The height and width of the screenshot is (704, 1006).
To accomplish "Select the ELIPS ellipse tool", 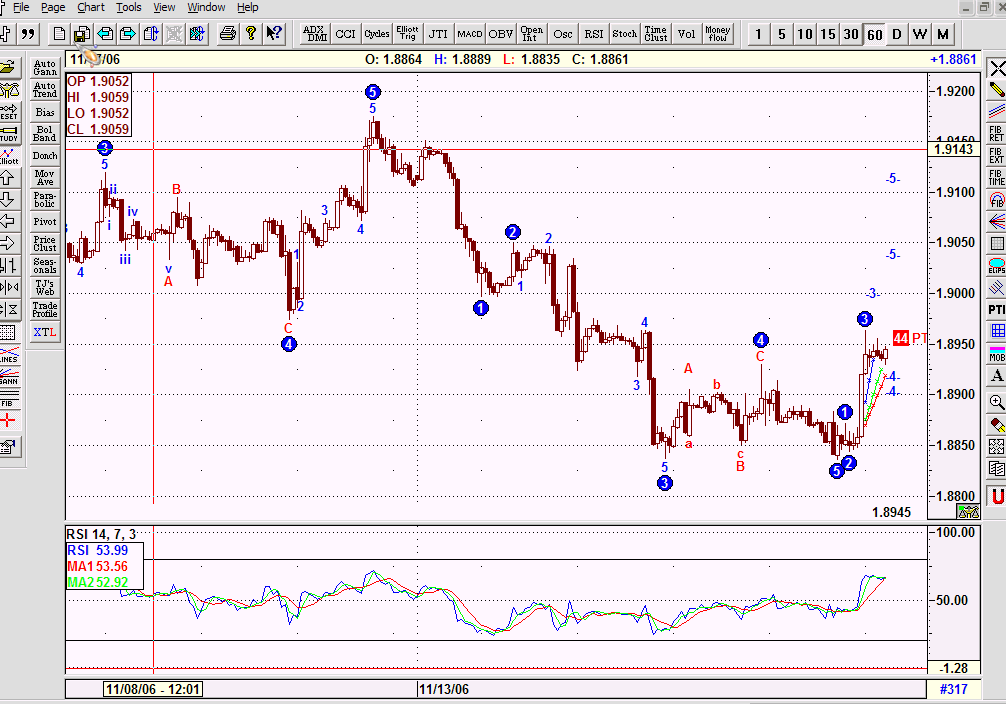I will (996, 266).
